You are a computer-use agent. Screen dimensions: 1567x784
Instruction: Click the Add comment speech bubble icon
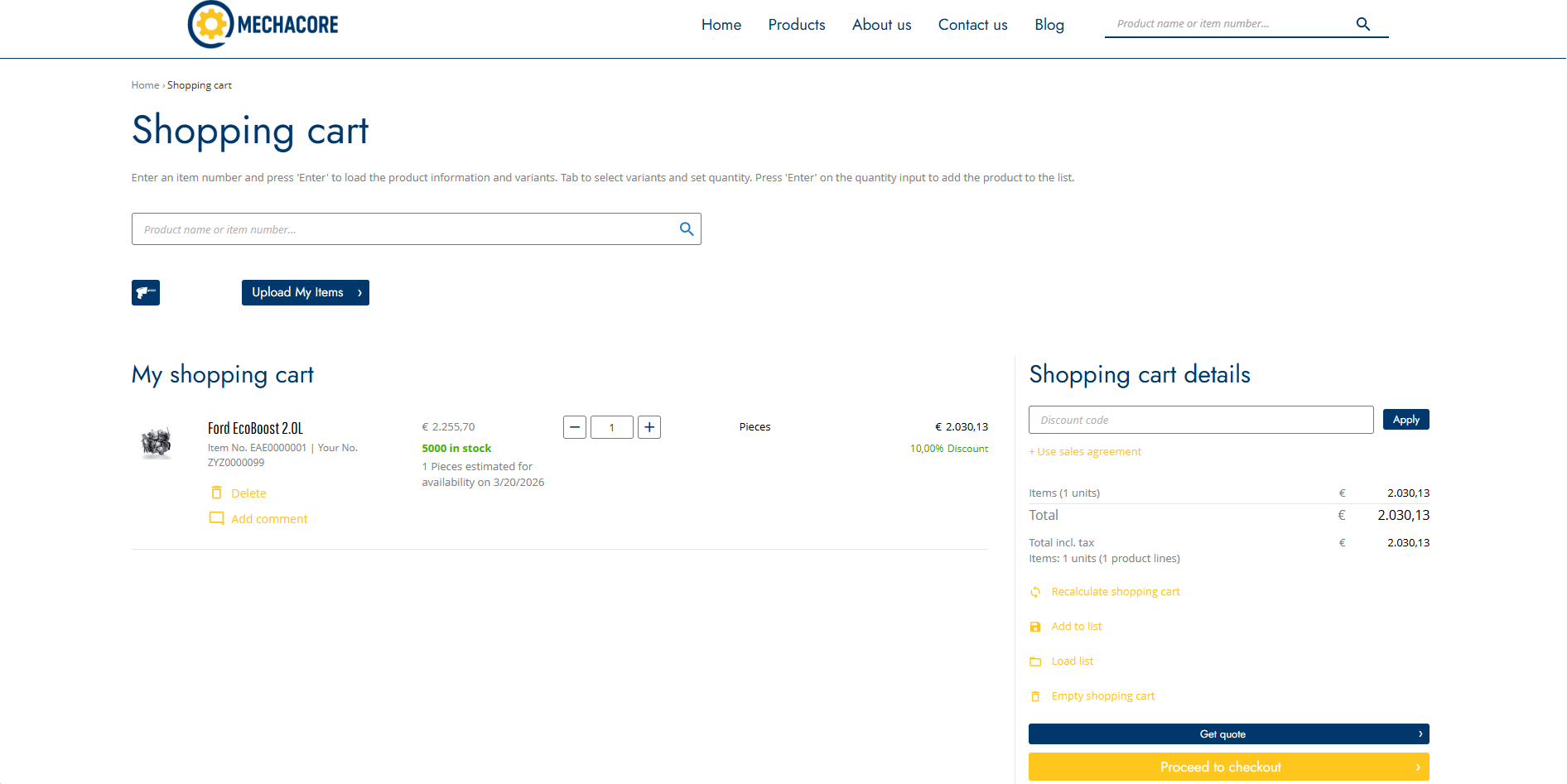(x=216, y=518)
